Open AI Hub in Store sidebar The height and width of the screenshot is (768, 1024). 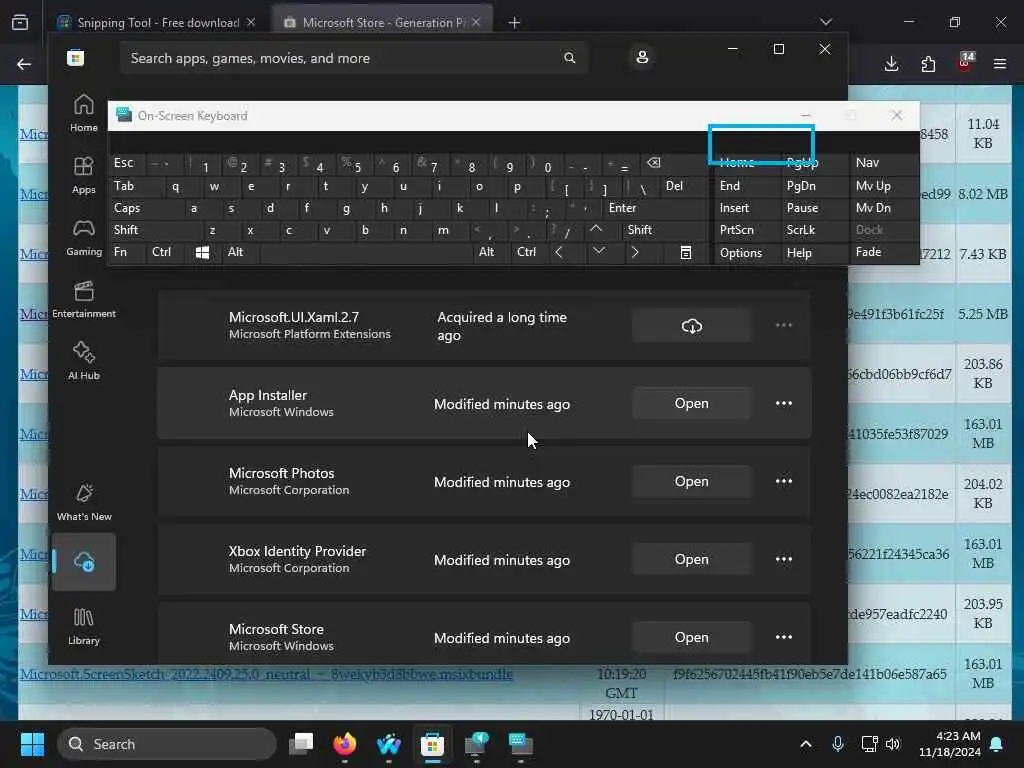84,360
